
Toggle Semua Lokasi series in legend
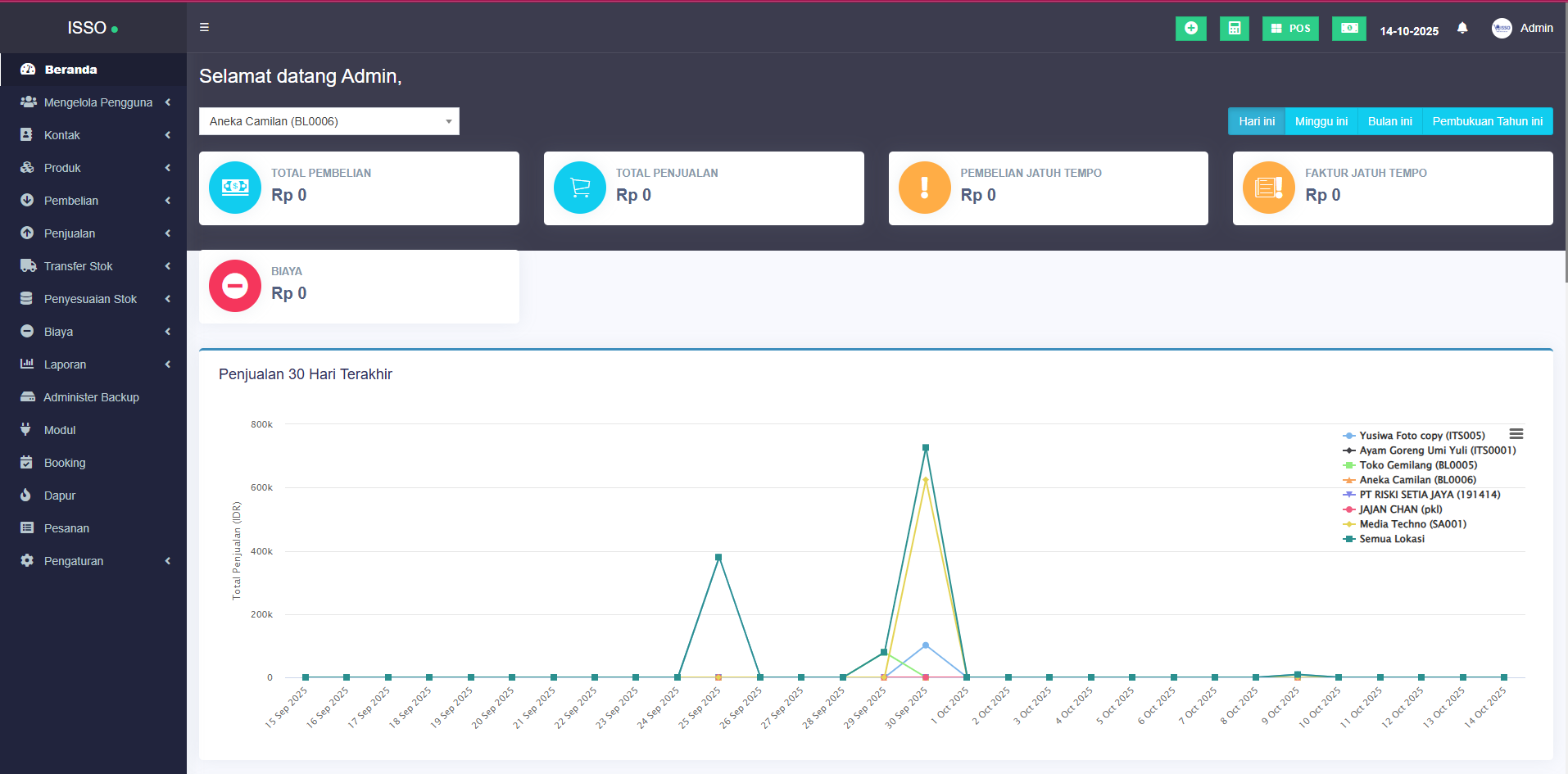point(1391,539)
